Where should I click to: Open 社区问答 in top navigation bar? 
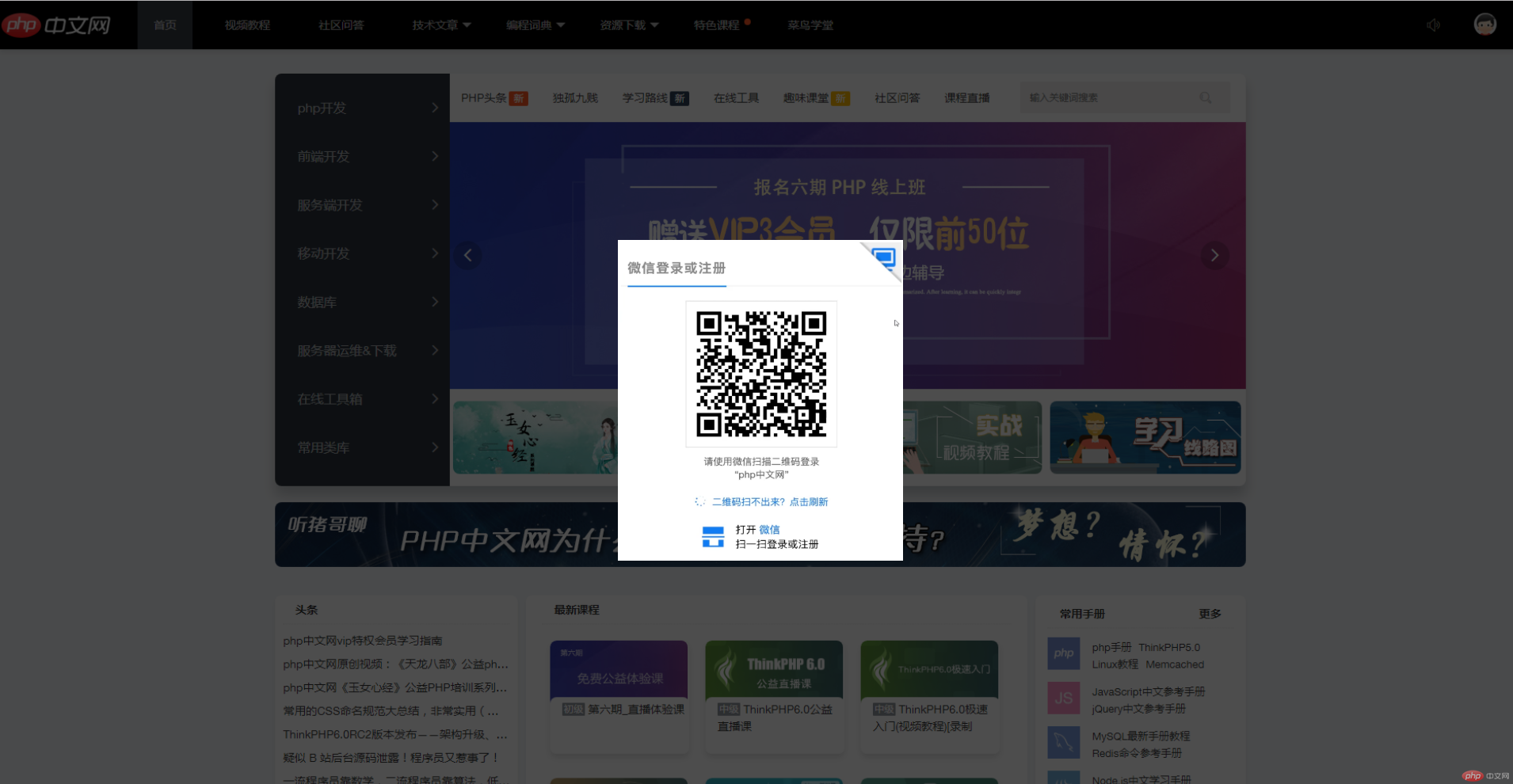(x=341, y=25)
